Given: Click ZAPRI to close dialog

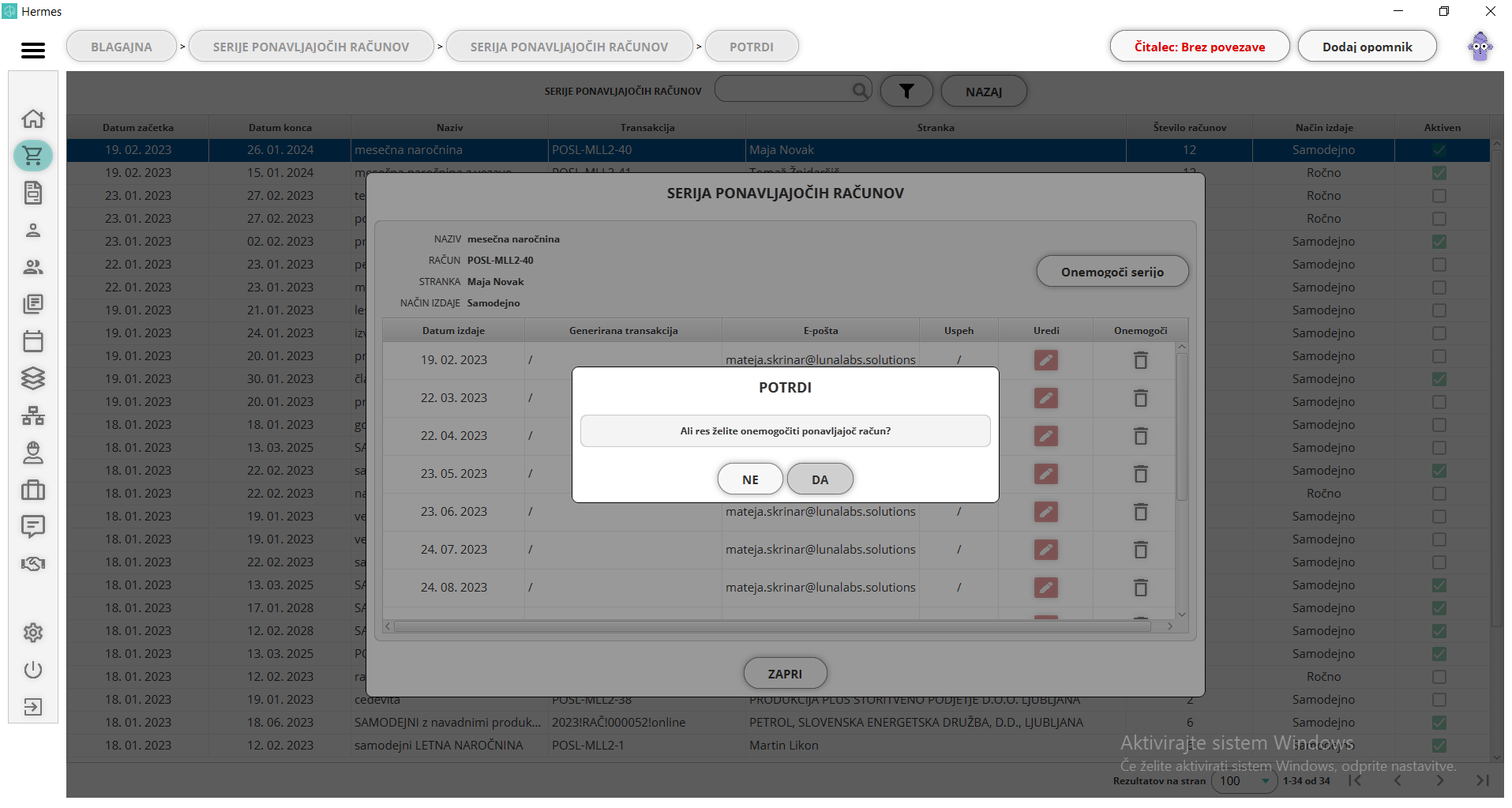Looking at the screenshot, I should (785, 674).
